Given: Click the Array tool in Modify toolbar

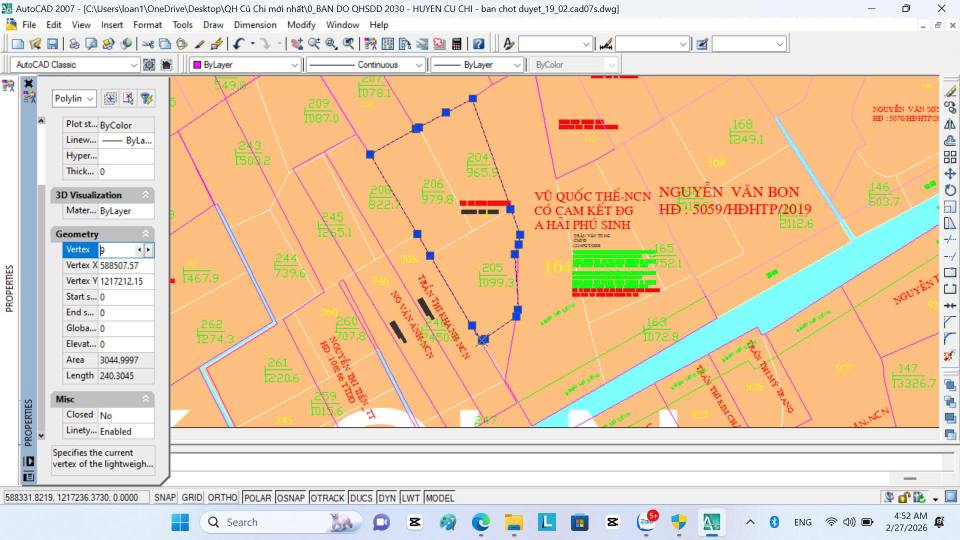Looking at the screenshot, I should point(950,157).
